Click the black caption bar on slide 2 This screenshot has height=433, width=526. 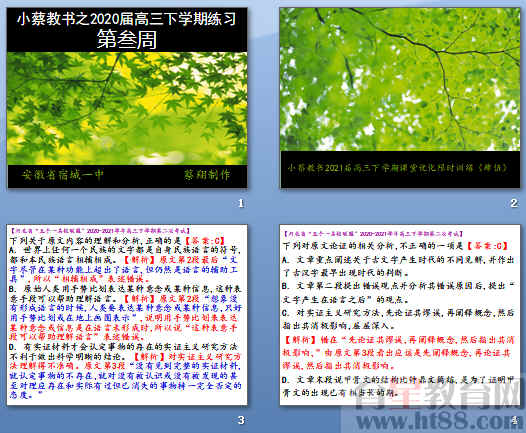tap(400, 169)
